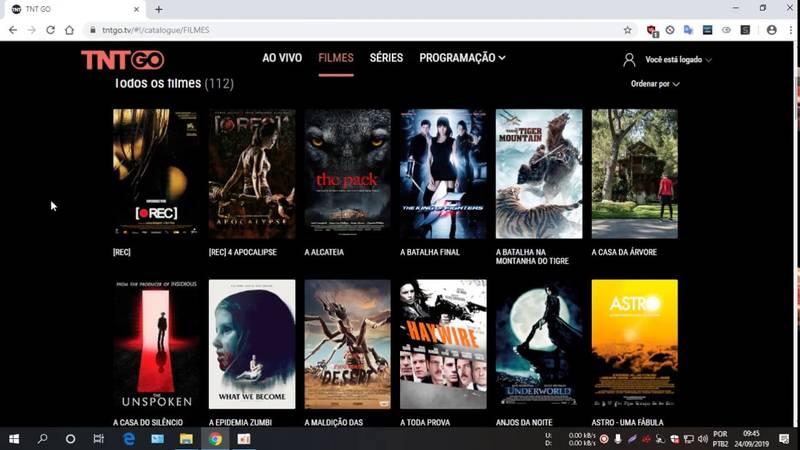The height and width of the screenshot is (450, 800).
Task: Click the site lock icon in address bar
Action: click(92, 30)
